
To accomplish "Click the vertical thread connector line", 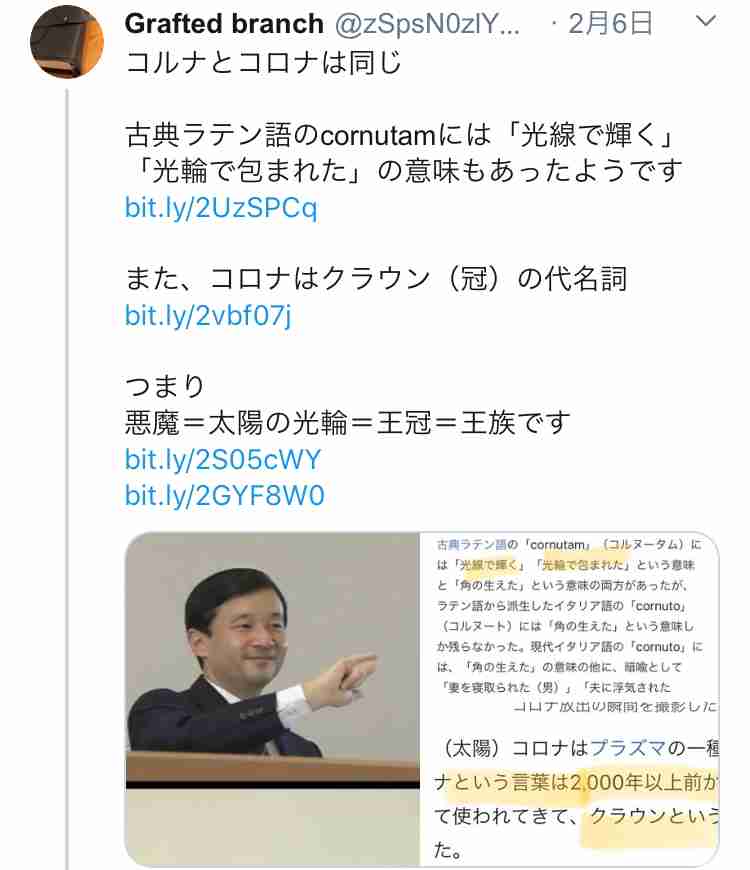I will point(67,478).
